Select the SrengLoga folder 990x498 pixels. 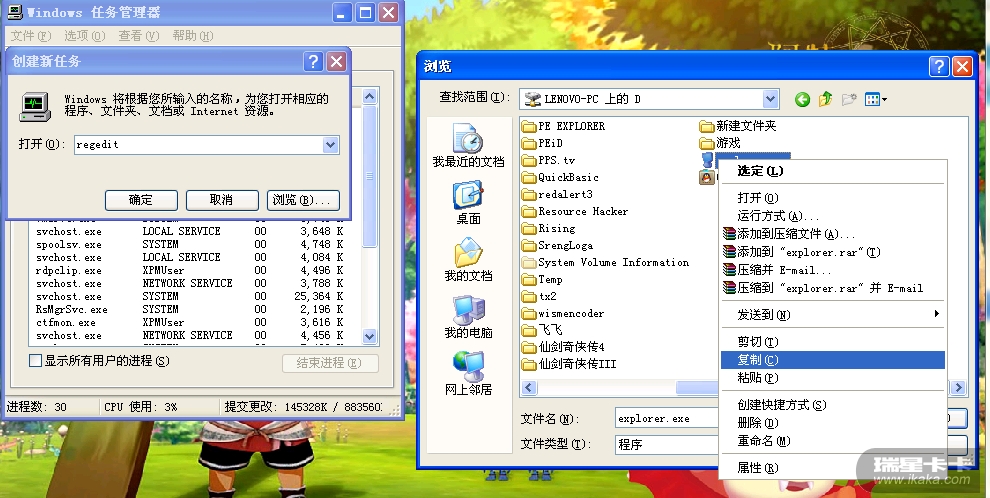[x=558, y=246]
